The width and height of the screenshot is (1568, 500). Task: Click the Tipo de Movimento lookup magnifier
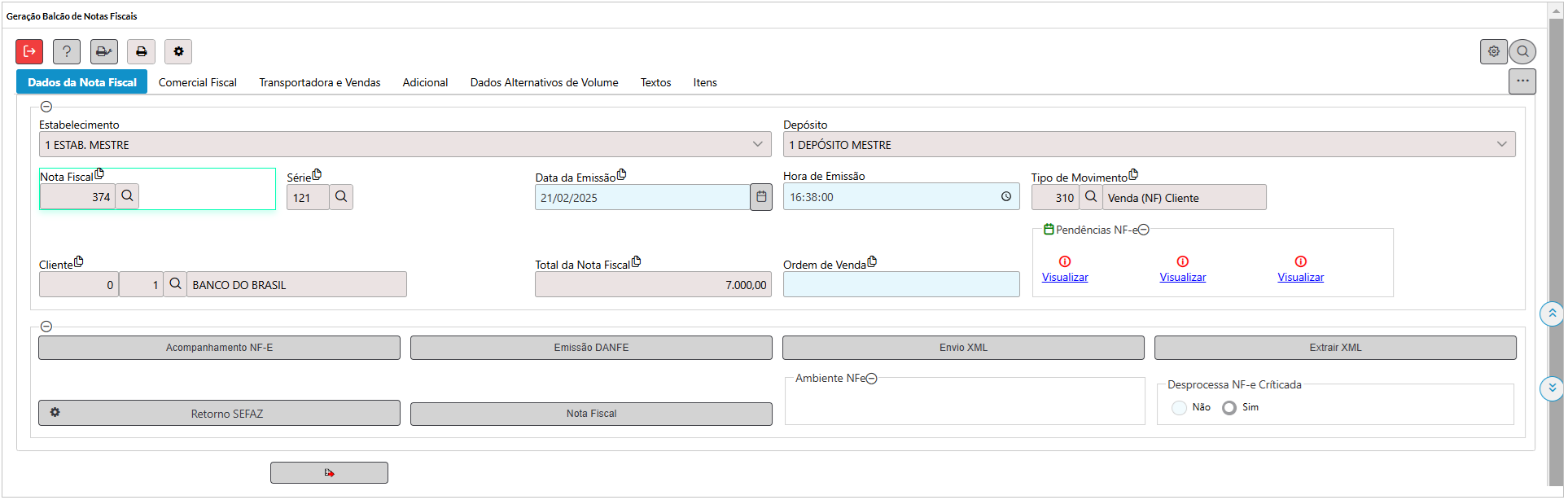click(1091, 197)
